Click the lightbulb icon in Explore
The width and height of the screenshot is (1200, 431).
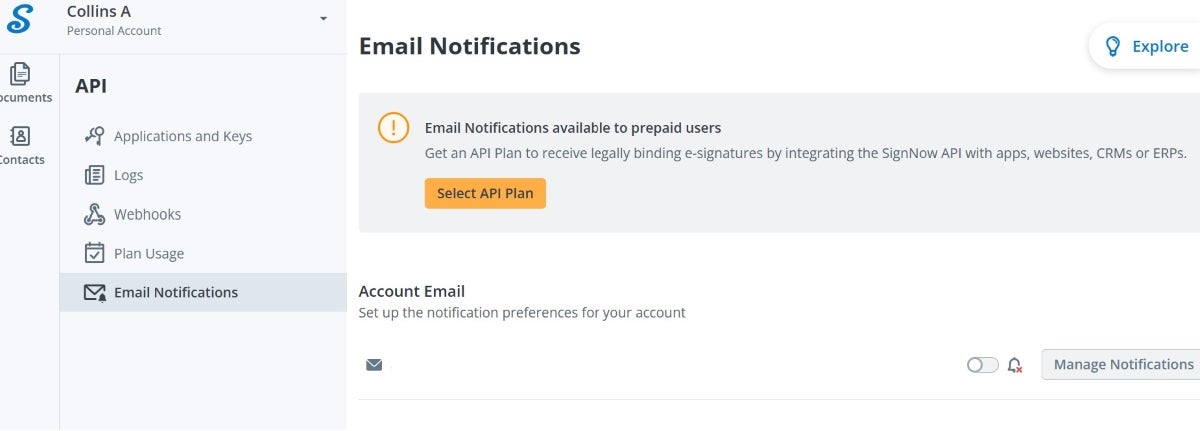[x=1112, y=46]
